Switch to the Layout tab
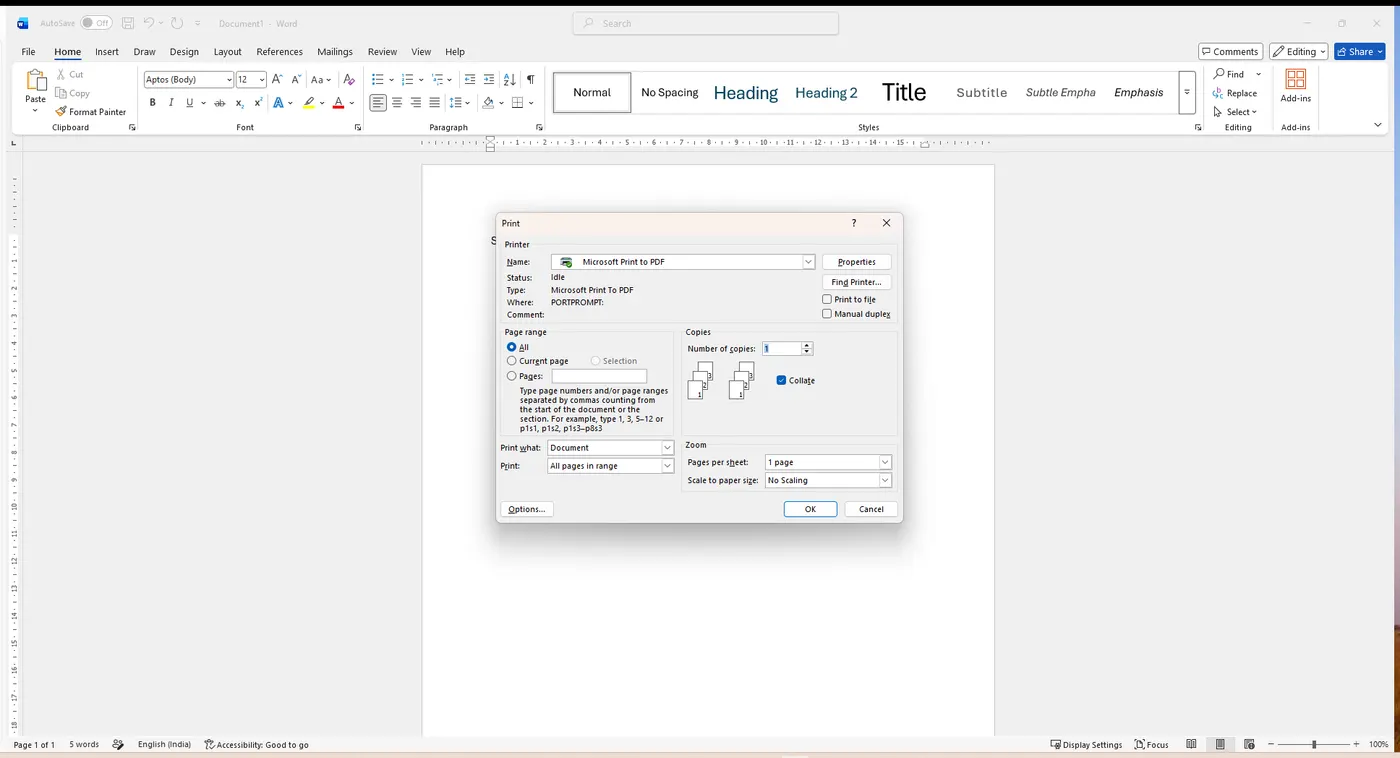This screenshot has height=758, width=1400. click(x=227, y=52)
